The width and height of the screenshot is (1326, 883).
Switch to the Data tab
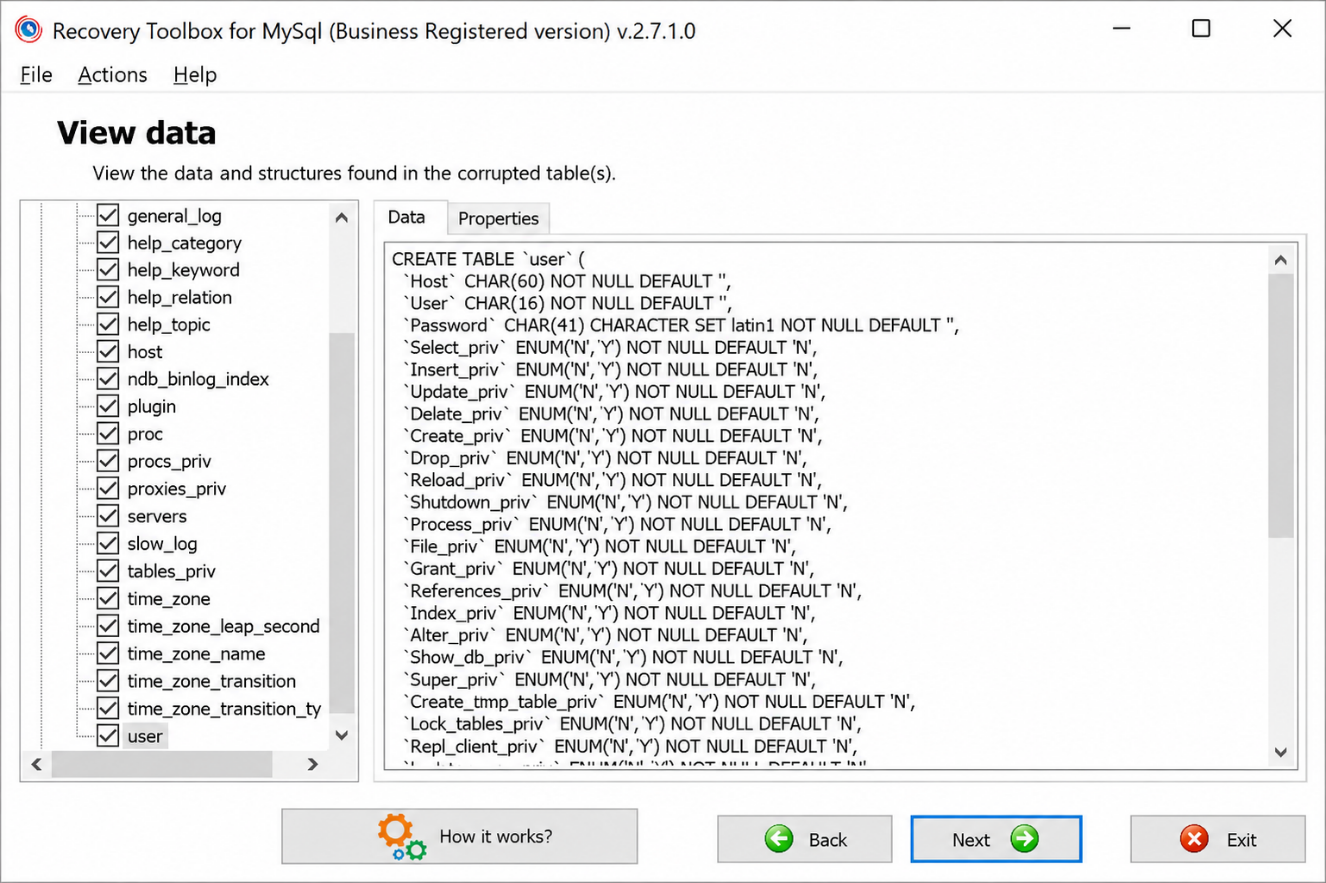point(406,217)
